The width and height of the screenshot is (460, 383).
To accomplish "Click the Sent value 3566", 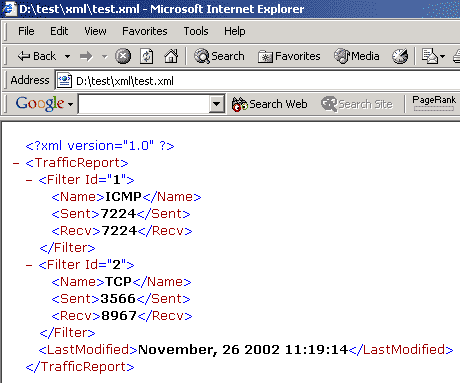I will click(118, 299).
